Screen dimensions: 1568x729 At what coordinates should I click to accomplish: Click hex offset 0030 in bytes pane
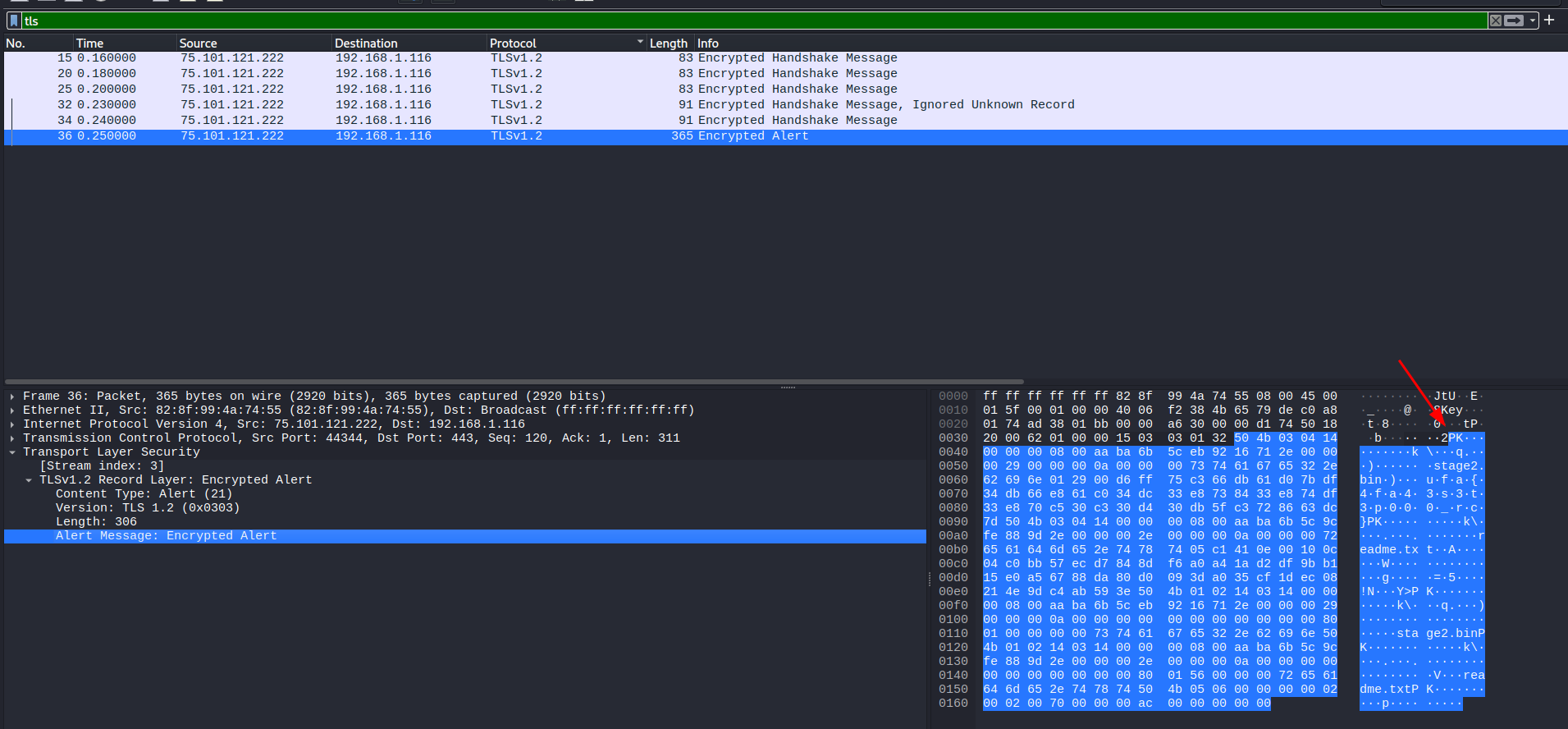point(953,438)
